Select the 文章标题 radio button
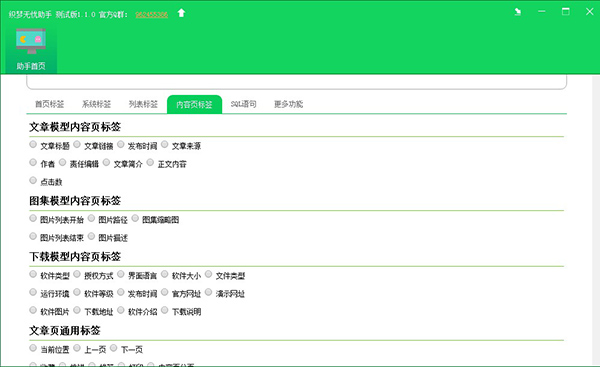Viewport: 600px width, 367px height. click(x=33, y=144)
